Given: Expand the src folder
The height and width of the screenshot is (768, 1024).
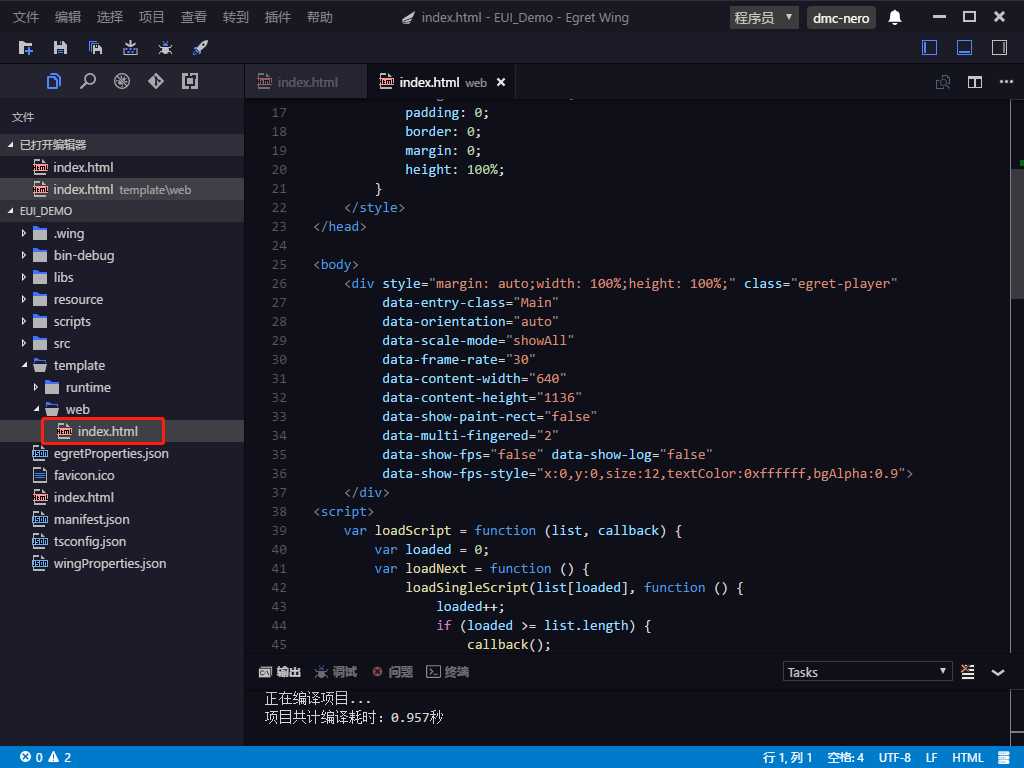Looking at the screenshot, I should pyautogui.click(x=122, y=344).
